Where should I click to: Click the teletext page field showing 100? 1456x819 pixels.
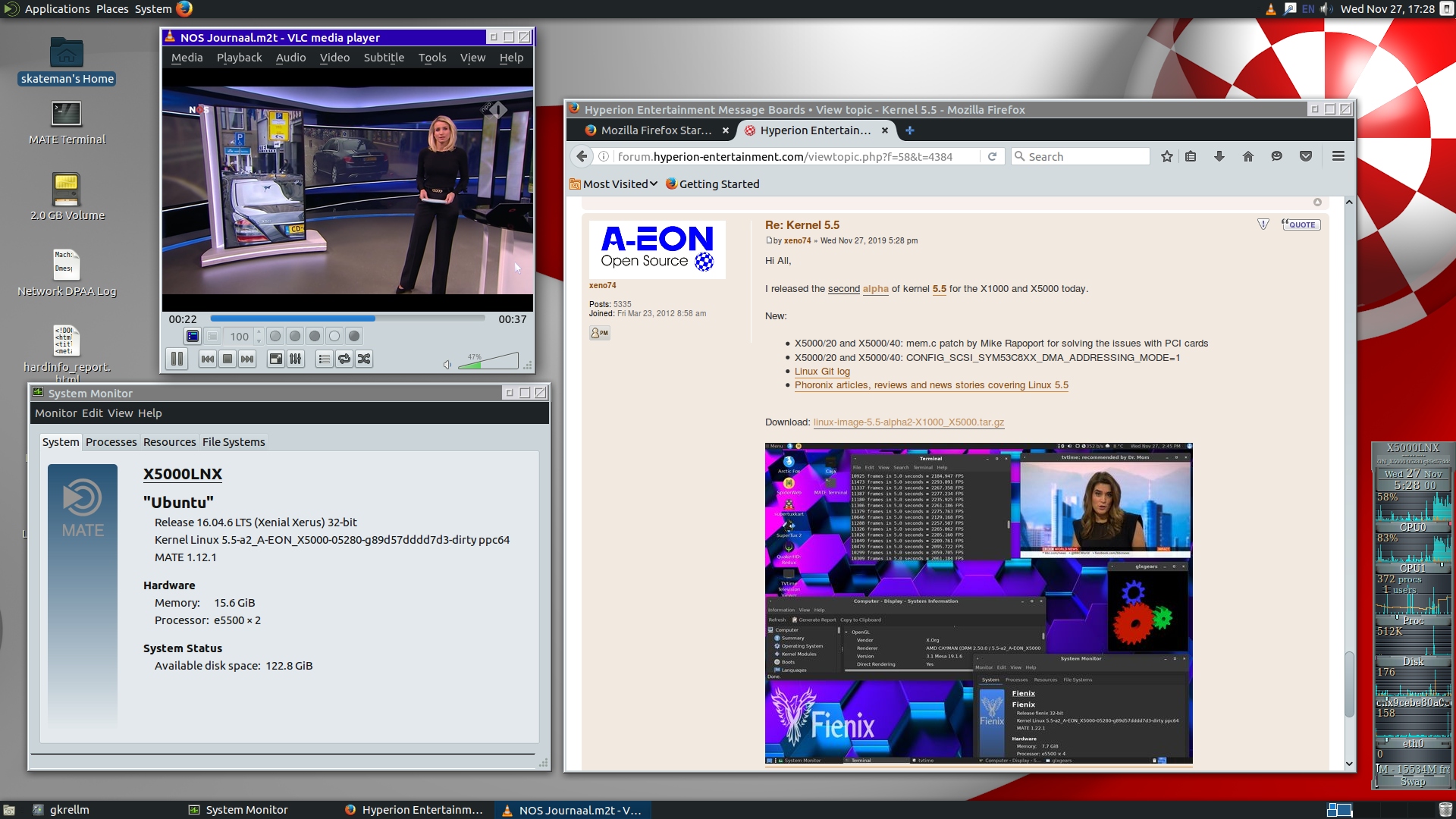(240, 336)
